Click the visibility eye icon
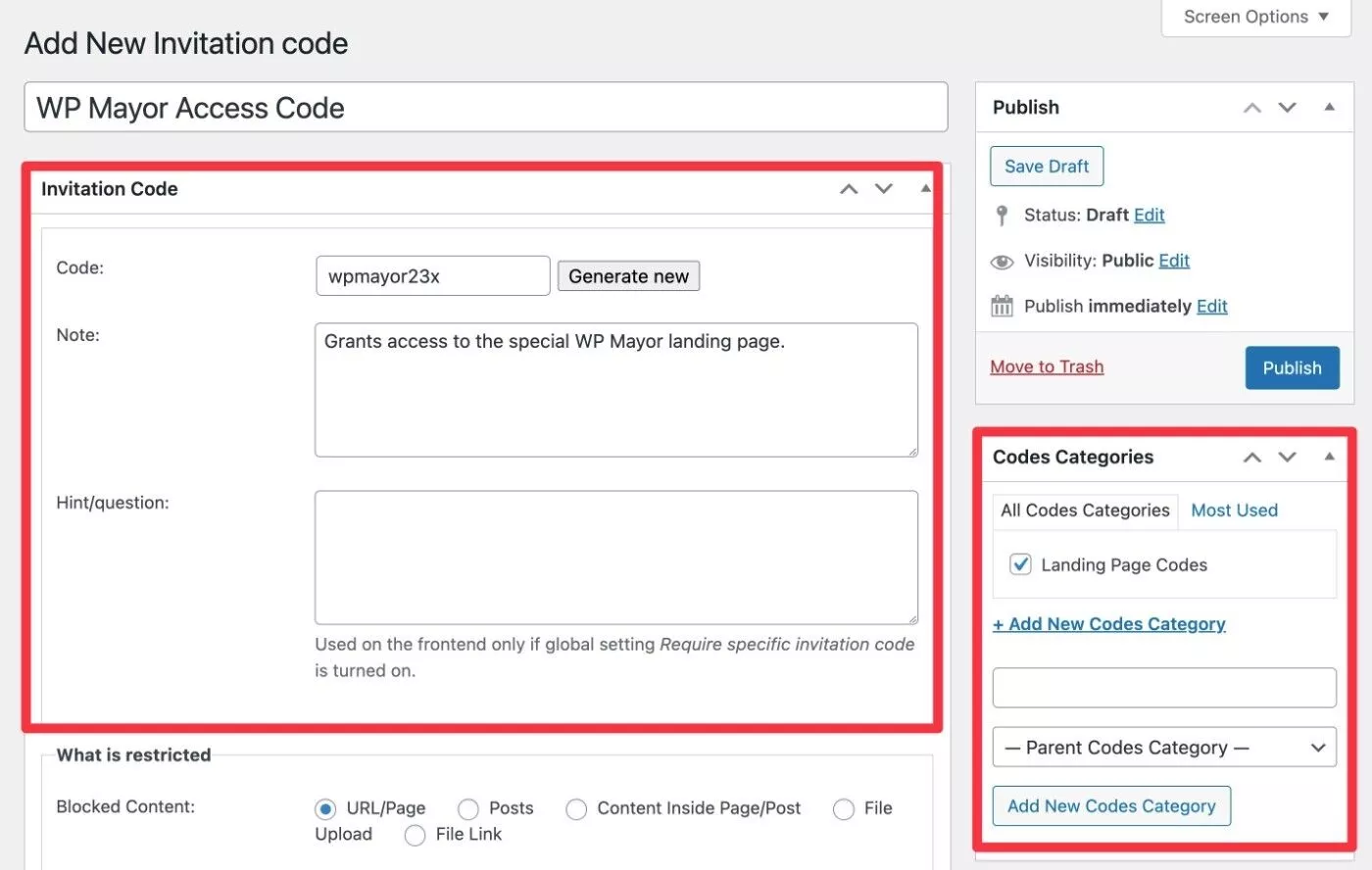1372x870 pixels. point(1002,262)
